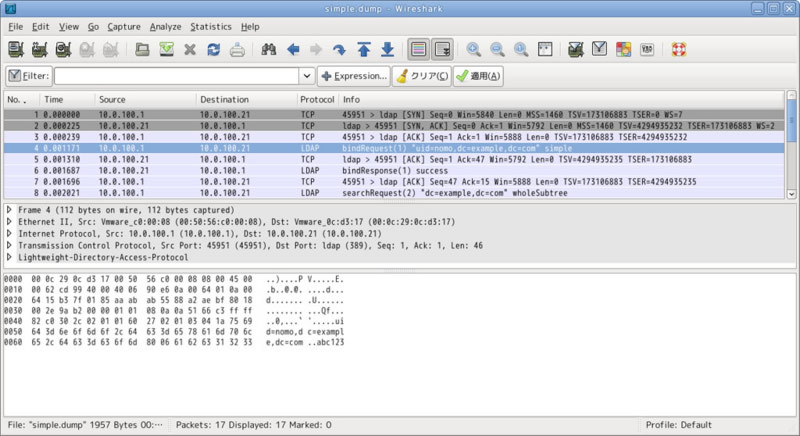Open the filter history dropdown arrow
Screen dimensions: 800x436
[307, 76]
